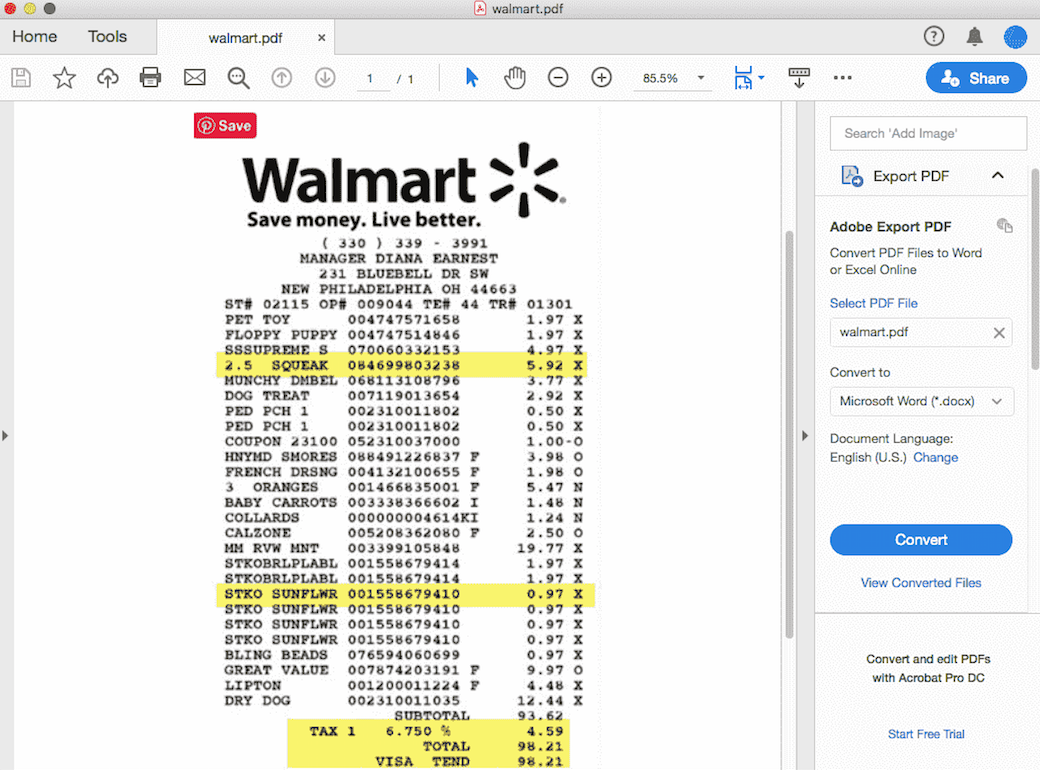The height and width of the screenshot is (770, 1040).
Task: Open the Help question mark icon
Action: pos(934,36)
